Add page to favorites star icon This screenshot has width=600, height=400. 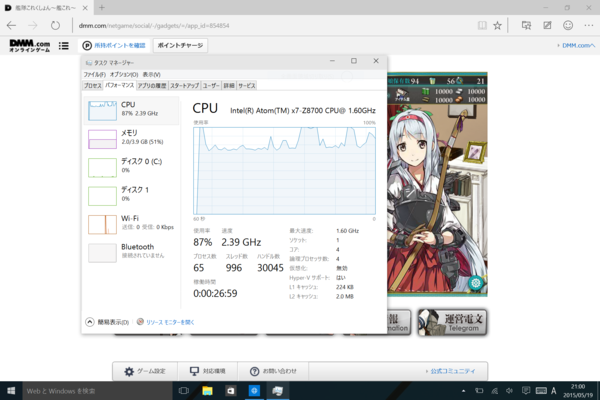[x=497, y=26]
